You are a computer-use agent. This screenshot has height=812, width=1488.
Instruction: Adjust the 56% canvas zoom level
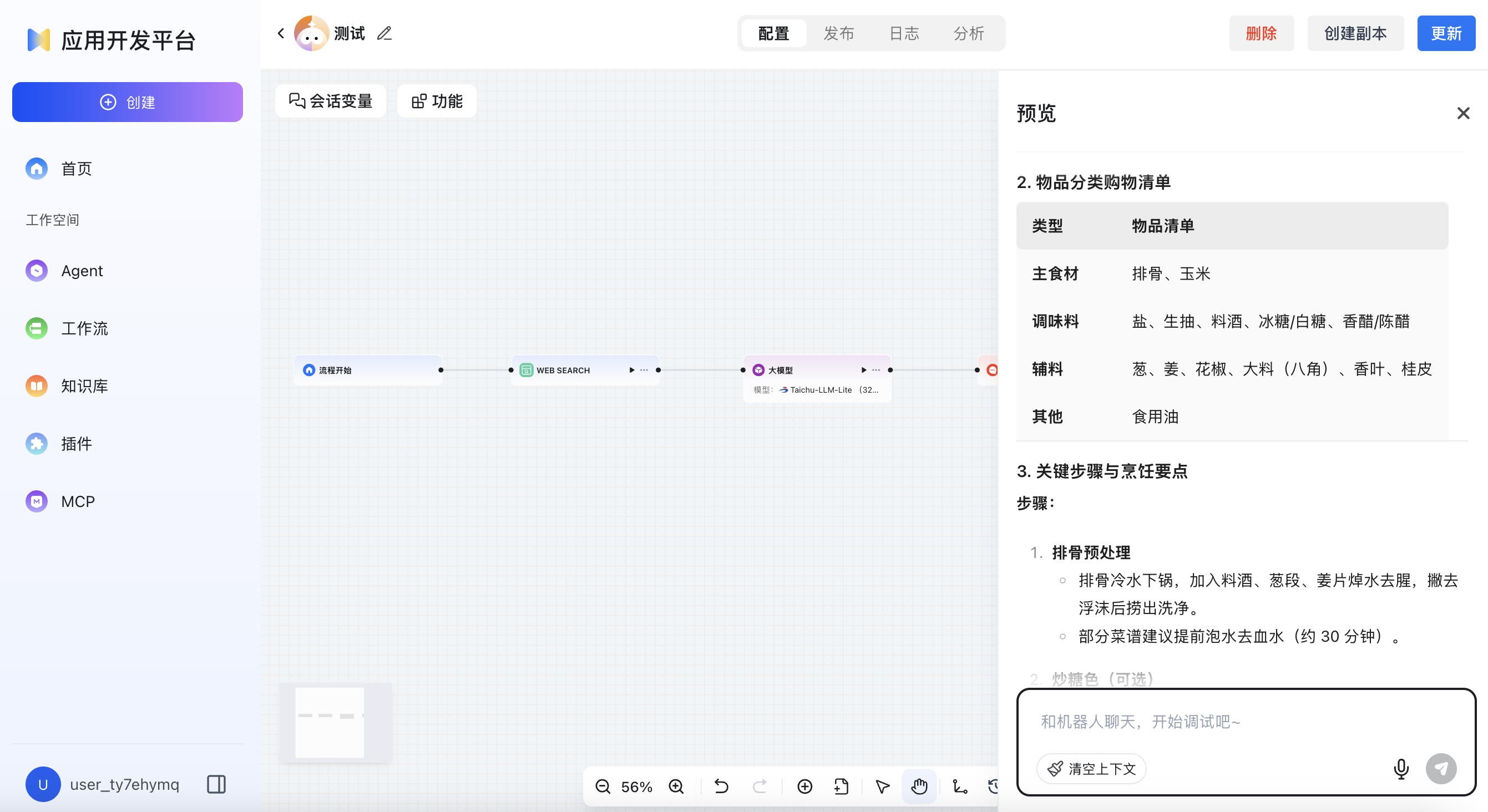(x=636, y=786)
